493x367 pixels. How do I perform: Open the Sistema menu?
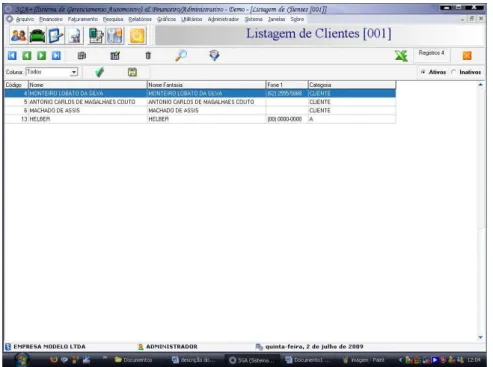[254, 19]
